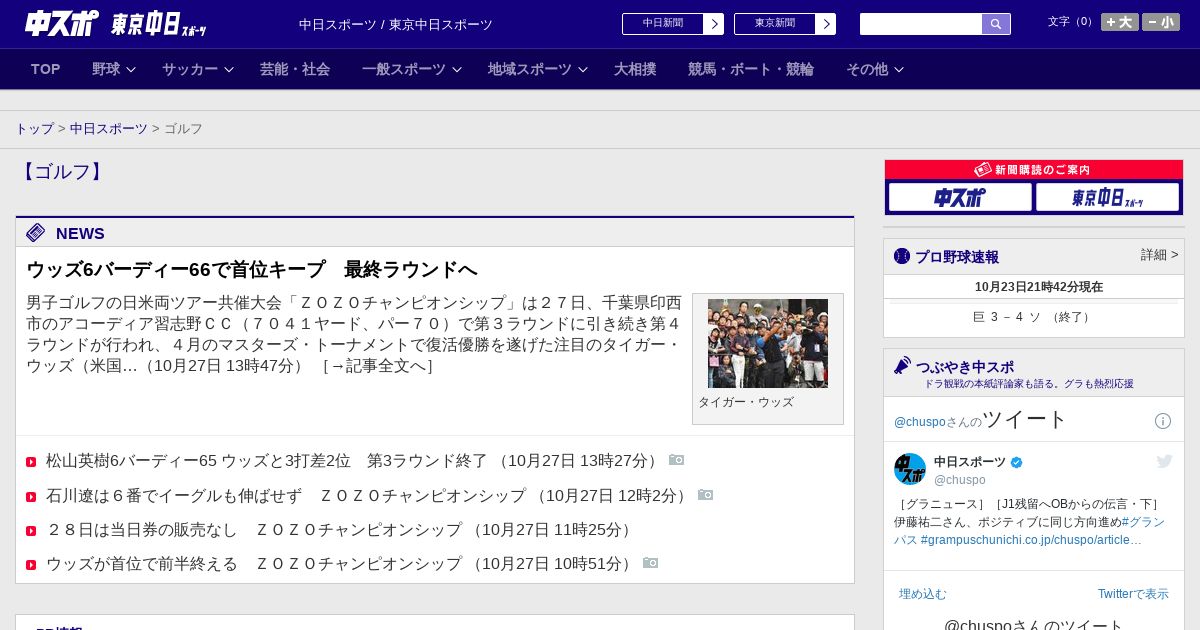Increase text size with the 大 button
The image size is (1200, 630).
click(x=1120, y=22)
